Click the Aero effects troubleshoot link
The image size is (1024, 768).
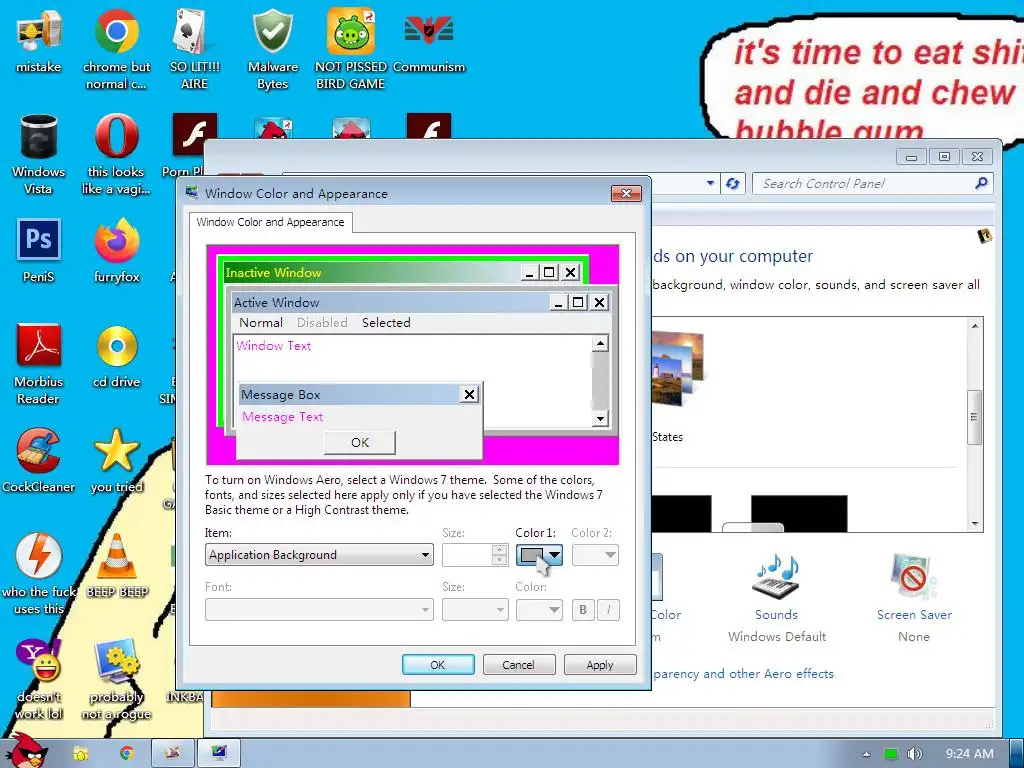[743, 673]
